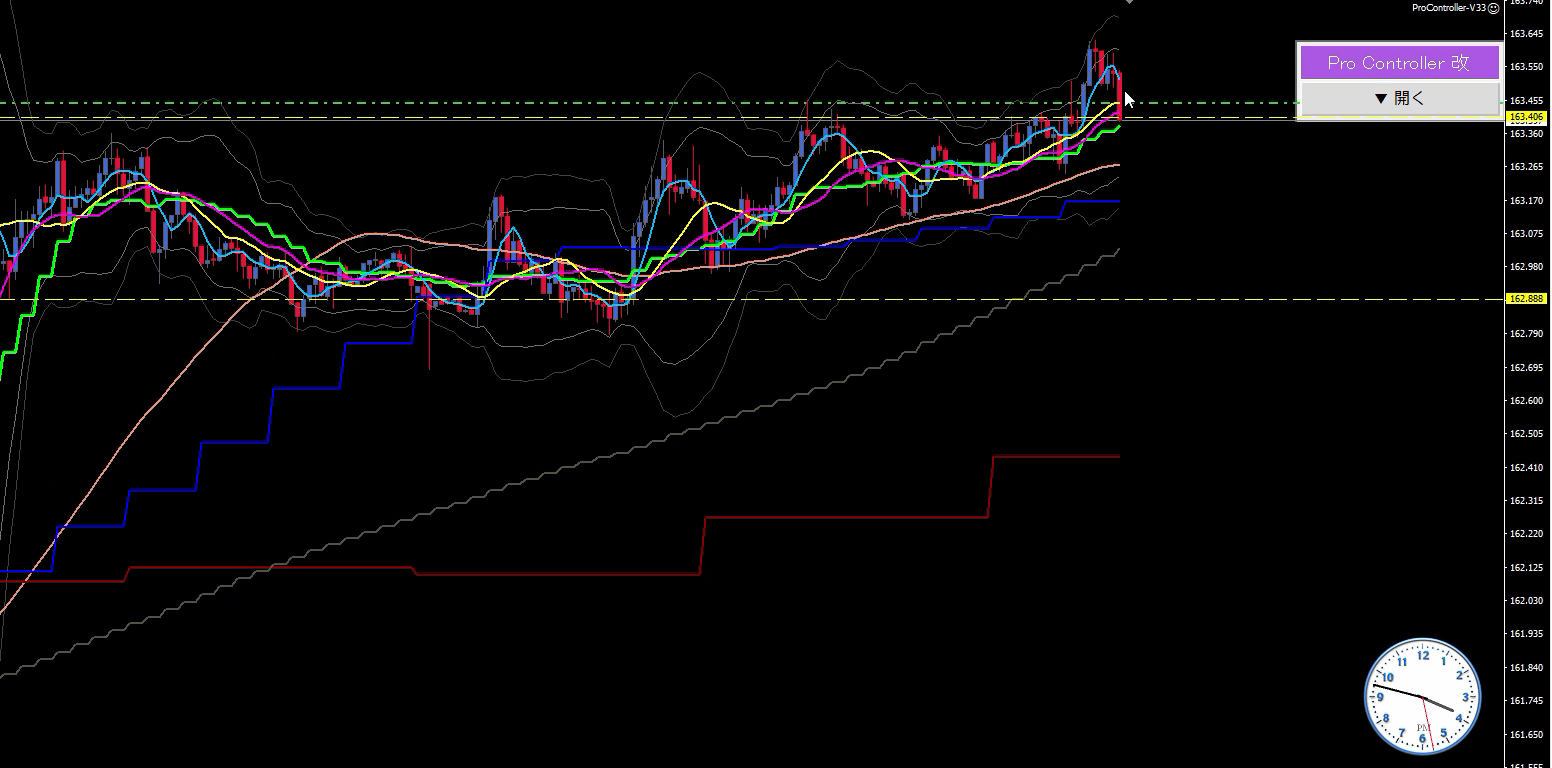Click the 163.265 value on price axis
Image resolution: width=1552 pixels, height=768 pixels.
click(1526, 167)
